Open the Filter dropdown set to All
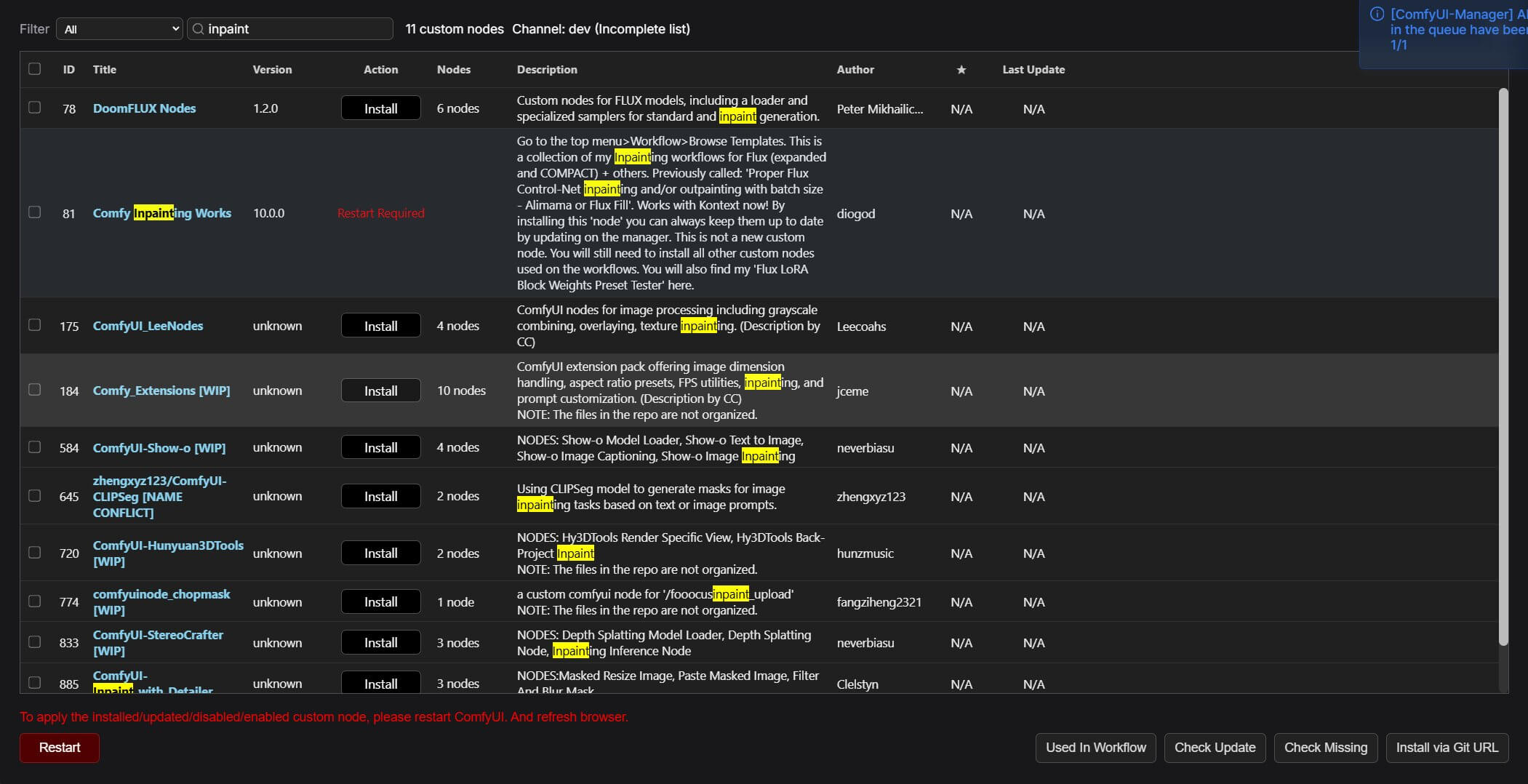Screen dimensions: 1528x784 tap(119, 29)
